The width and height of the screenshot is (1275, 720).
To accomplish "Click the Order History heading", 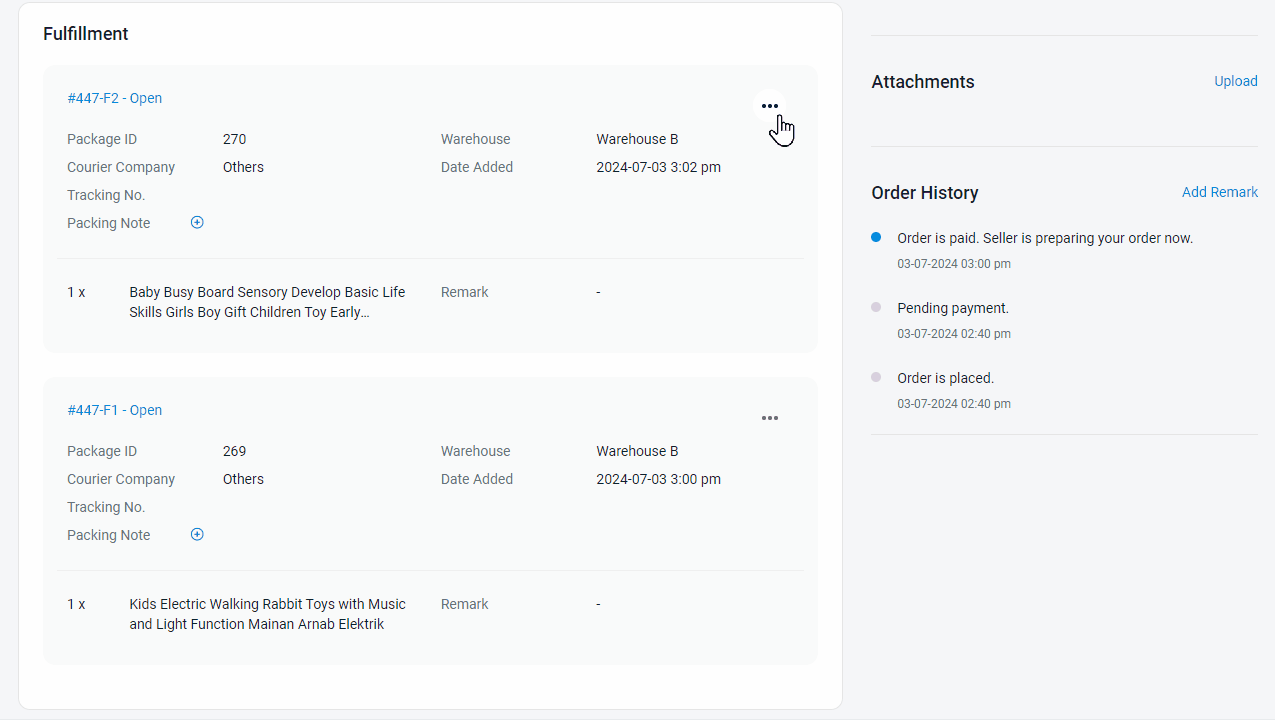I will click(924, 193).
